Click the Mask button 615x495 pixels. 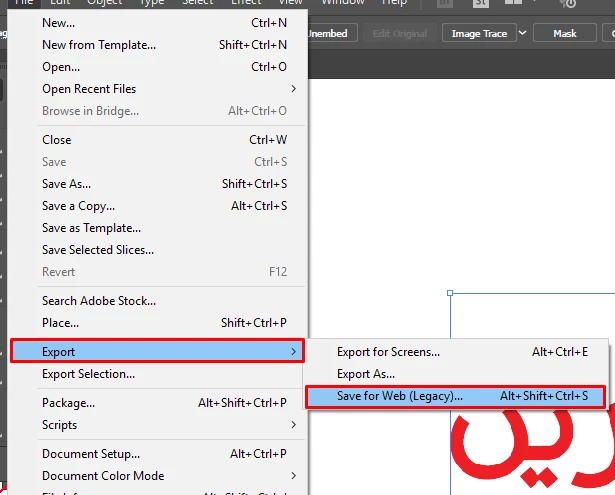click(x=565, y=33)
